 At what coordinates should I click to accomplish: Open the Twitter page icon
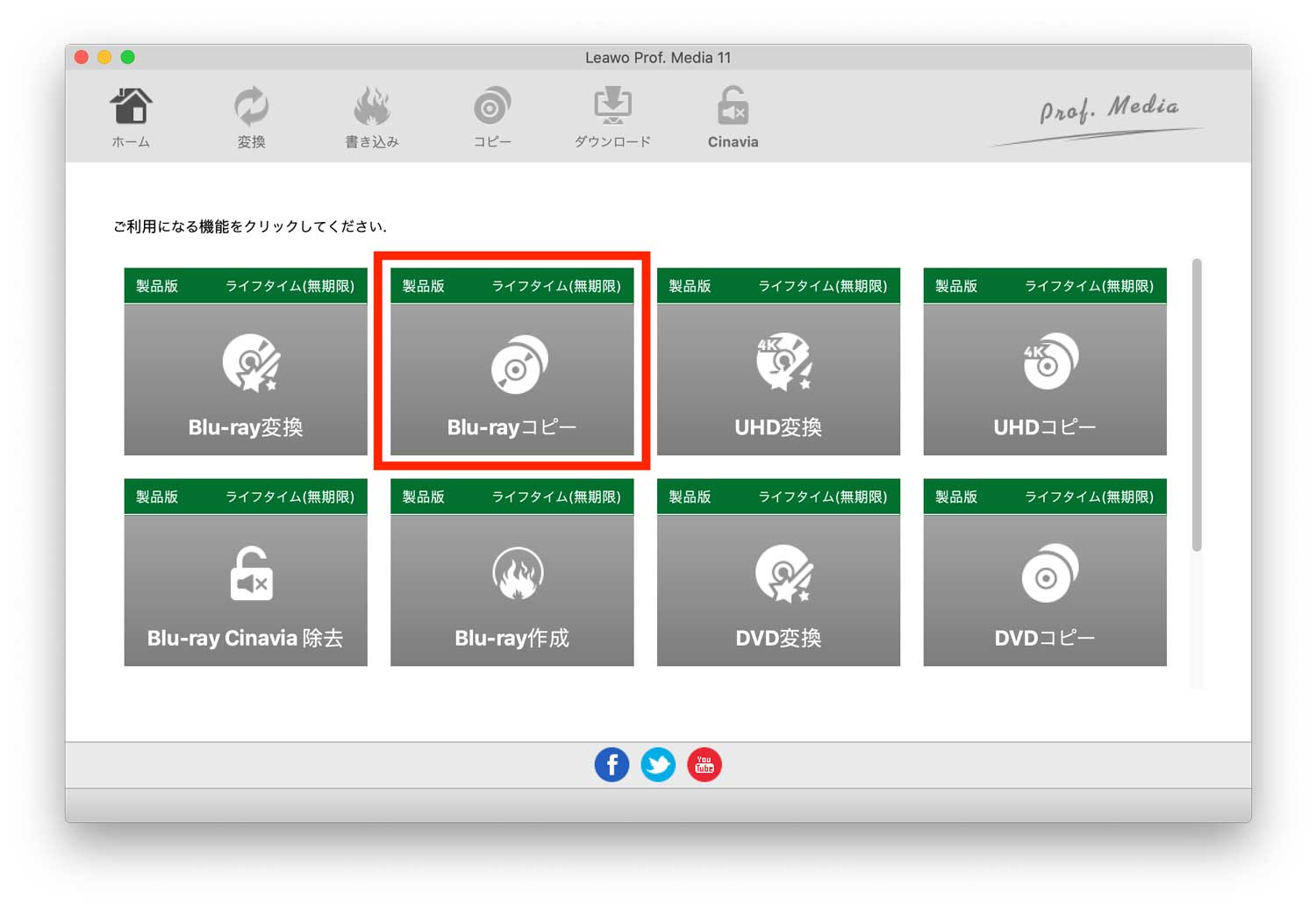click(658, 765)
